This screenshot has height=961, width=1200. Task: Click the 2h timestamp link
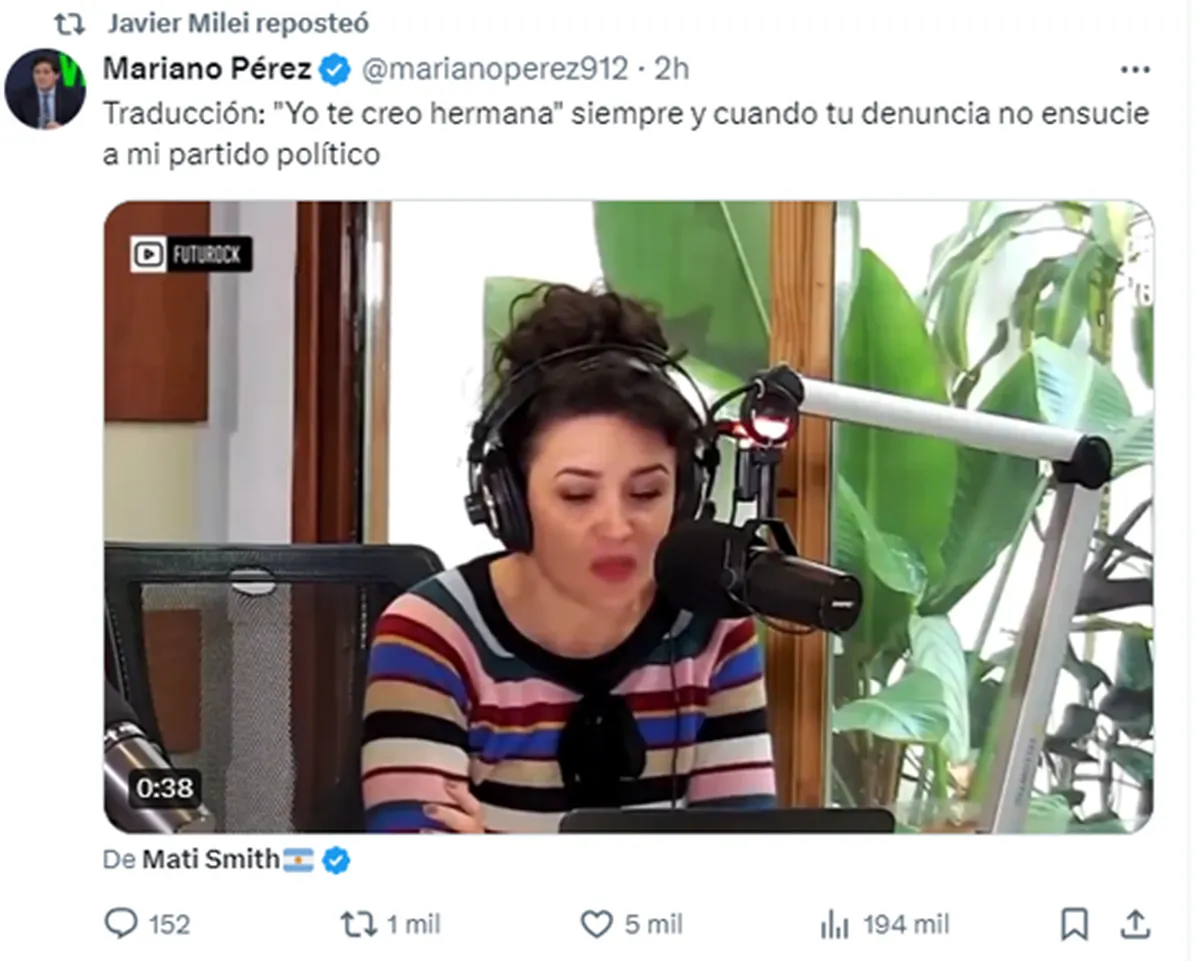[672, 69]
